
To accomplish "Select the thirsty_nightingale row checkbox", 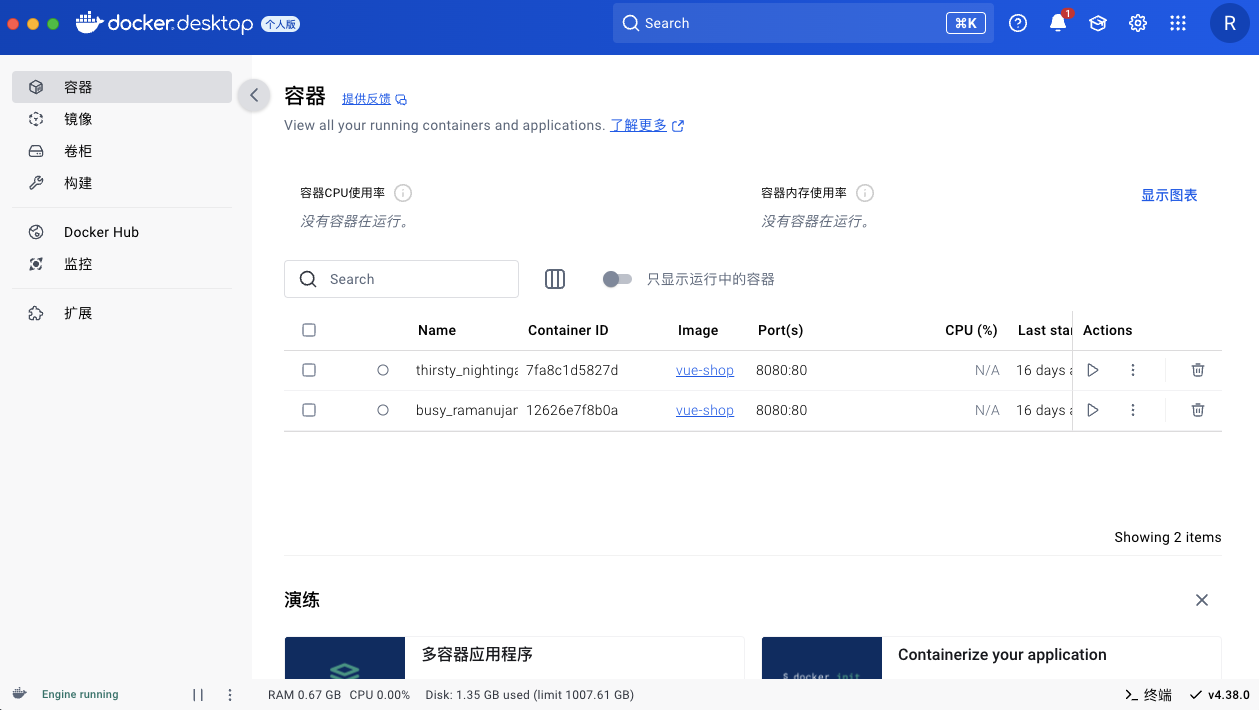I will pyautogui.click(x=309, y=370).
